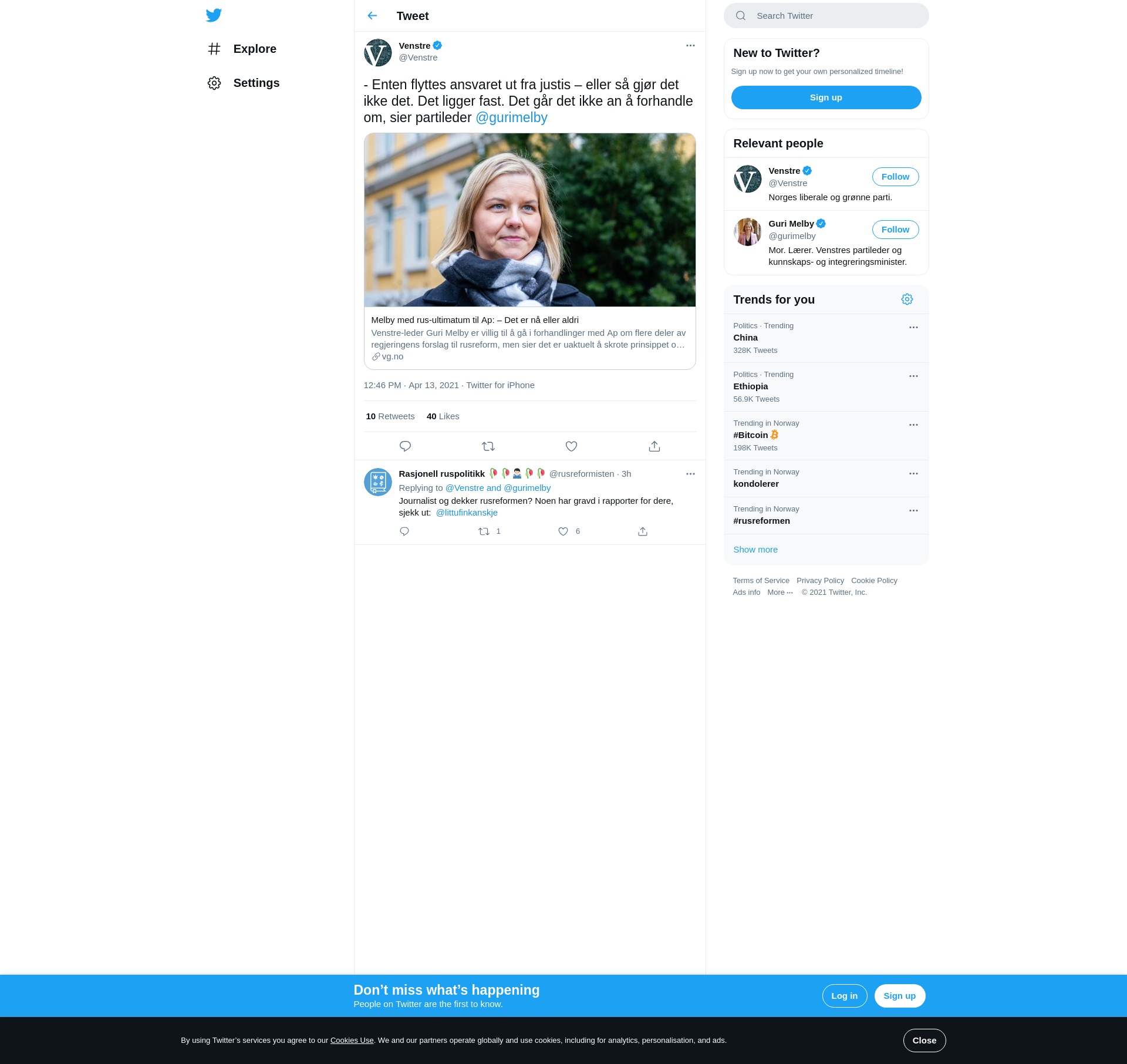
Task: Click Sign up in the New to Twitter box
Action: (x=826, y=97)
